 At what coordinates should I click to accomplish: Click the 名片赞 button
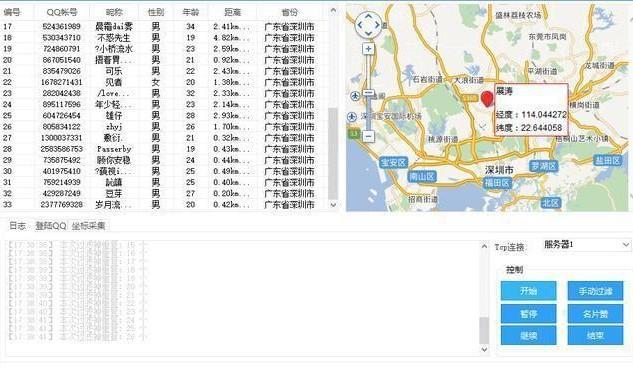pos(595,314)
